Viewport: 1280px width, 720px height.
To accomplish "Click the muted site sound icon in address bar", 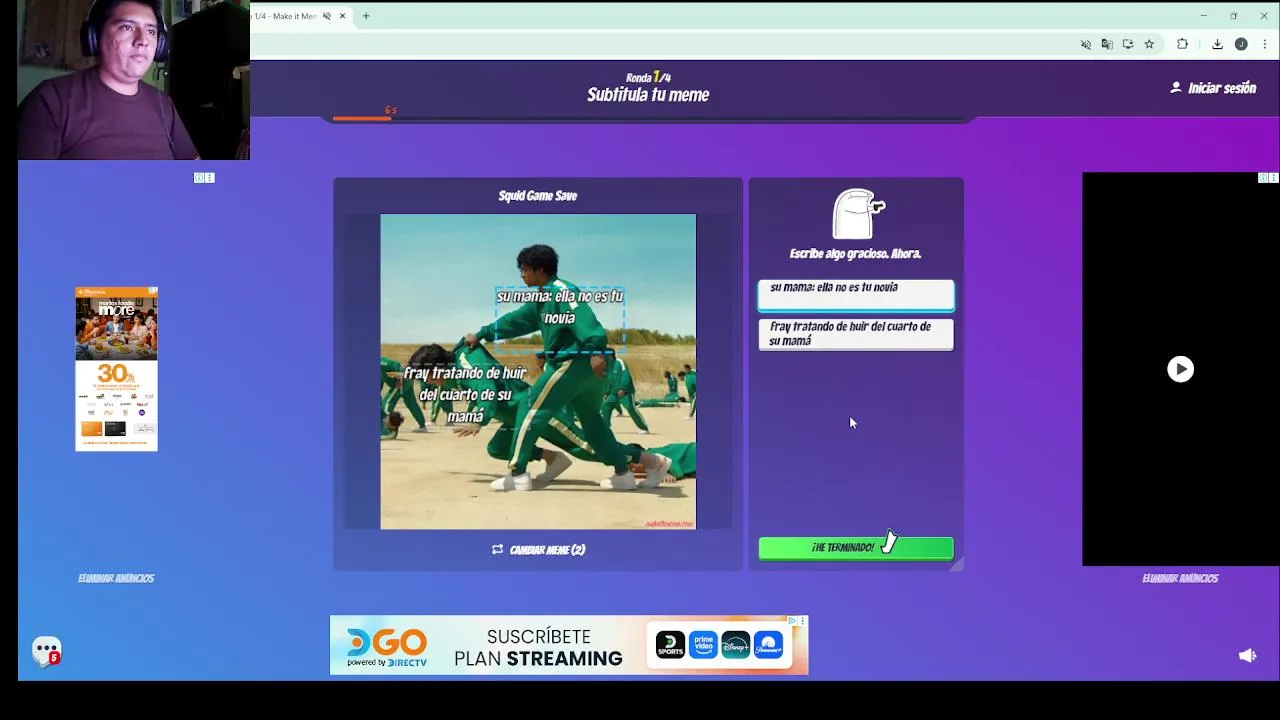I will tap(1086, 44).
